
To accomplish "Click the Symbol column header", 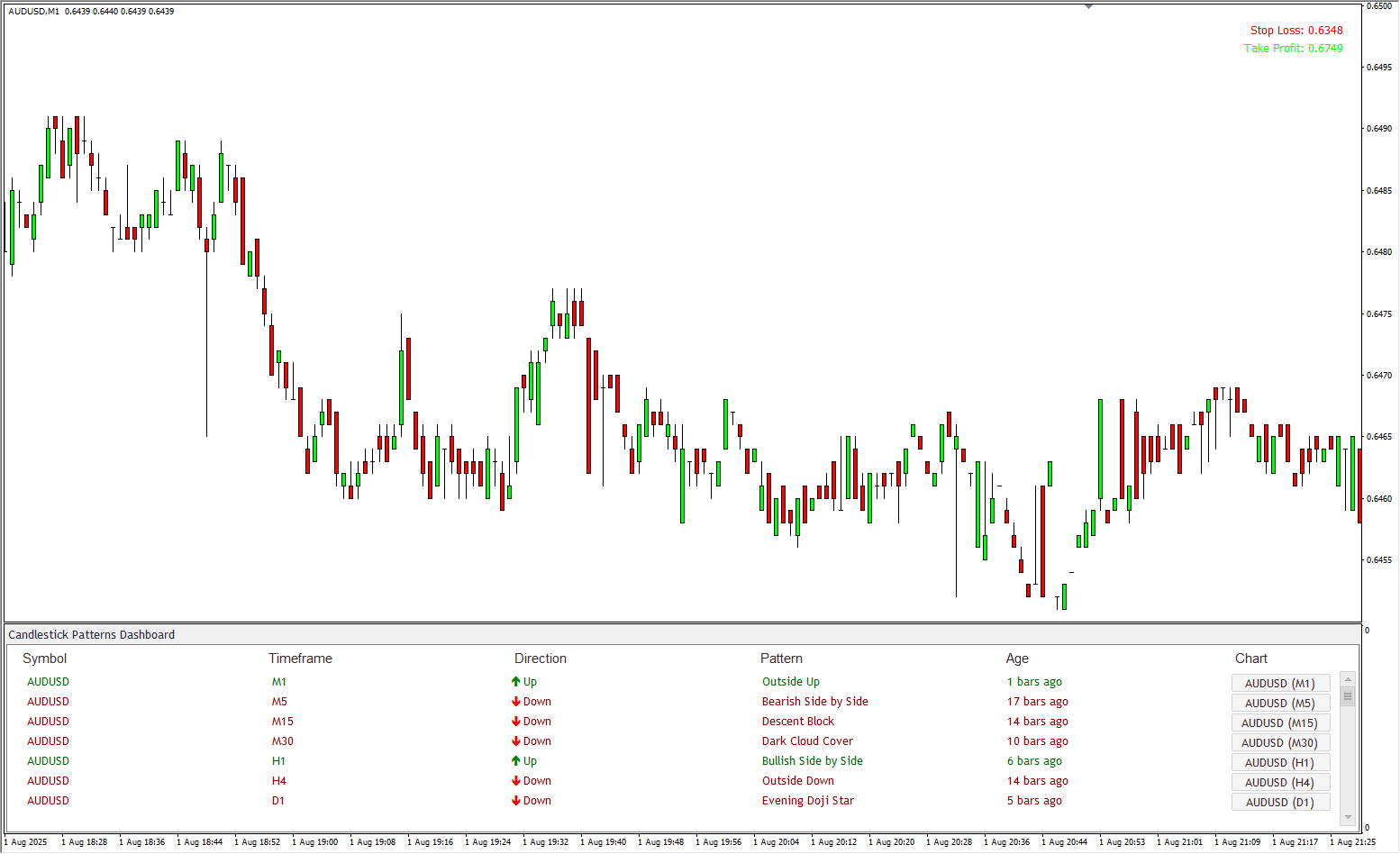I will tap(45, 659).
